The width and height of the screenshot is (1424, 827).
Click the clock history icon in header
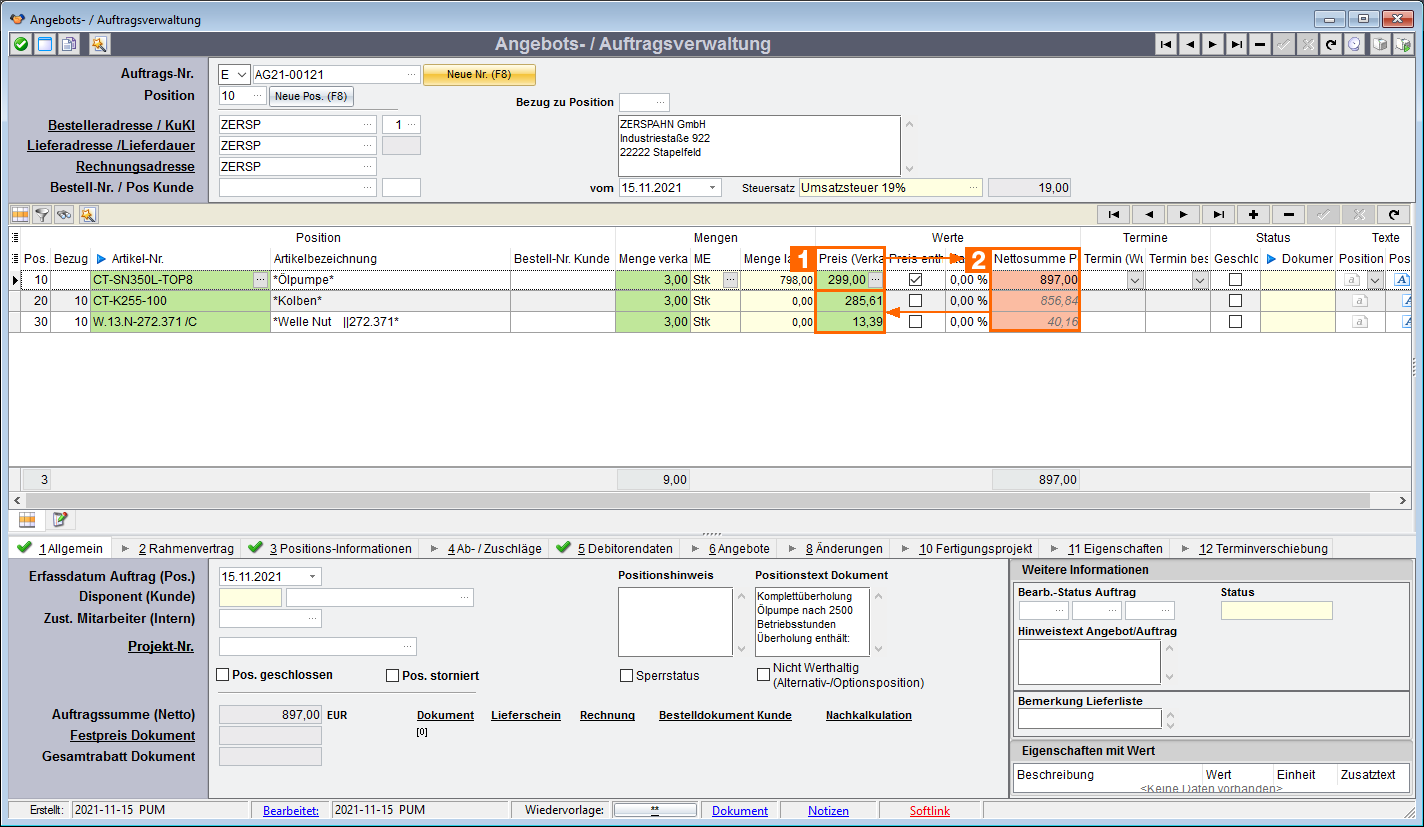point(1354,44)
